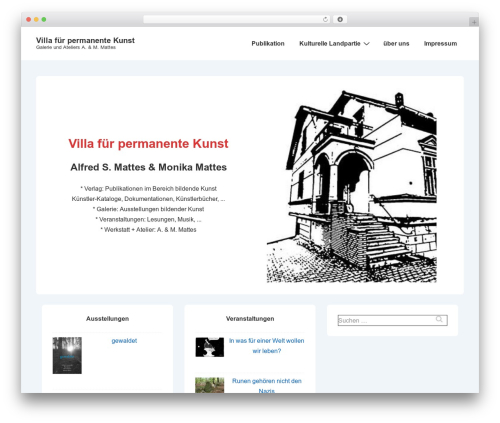Image resolution: width=500 pixels, height=423 pixels.
Task: Click the yellow minimize window button
Action: (x=36, y=20)
